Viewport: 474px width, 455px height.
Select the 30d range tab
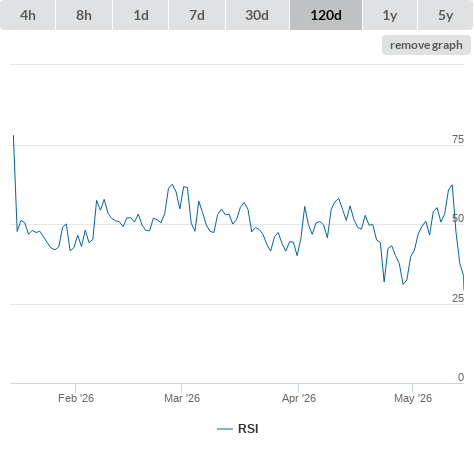tap(257, 15)
